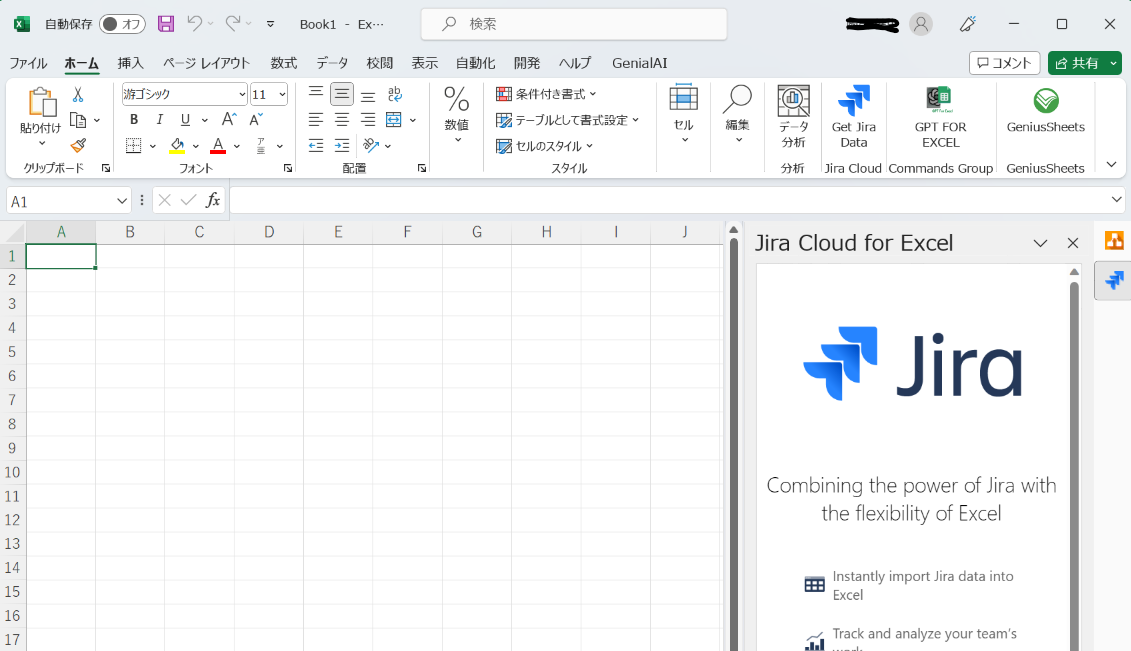Open セルのスタイル cell styles menu

(545, 146)
